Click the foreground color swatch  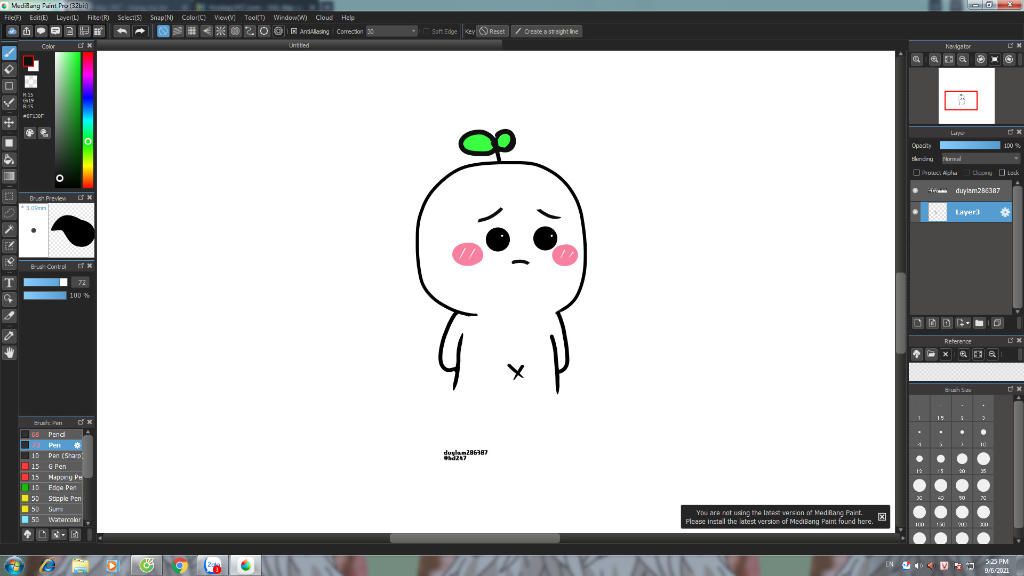pyautogui.click(x=28, y=61)
